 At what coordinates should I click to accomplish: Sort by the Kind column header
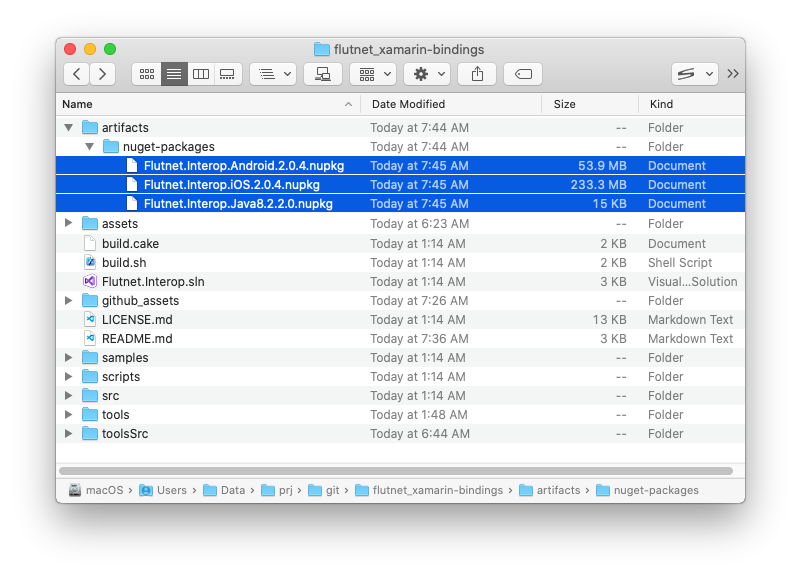click(x=692, y=104)
